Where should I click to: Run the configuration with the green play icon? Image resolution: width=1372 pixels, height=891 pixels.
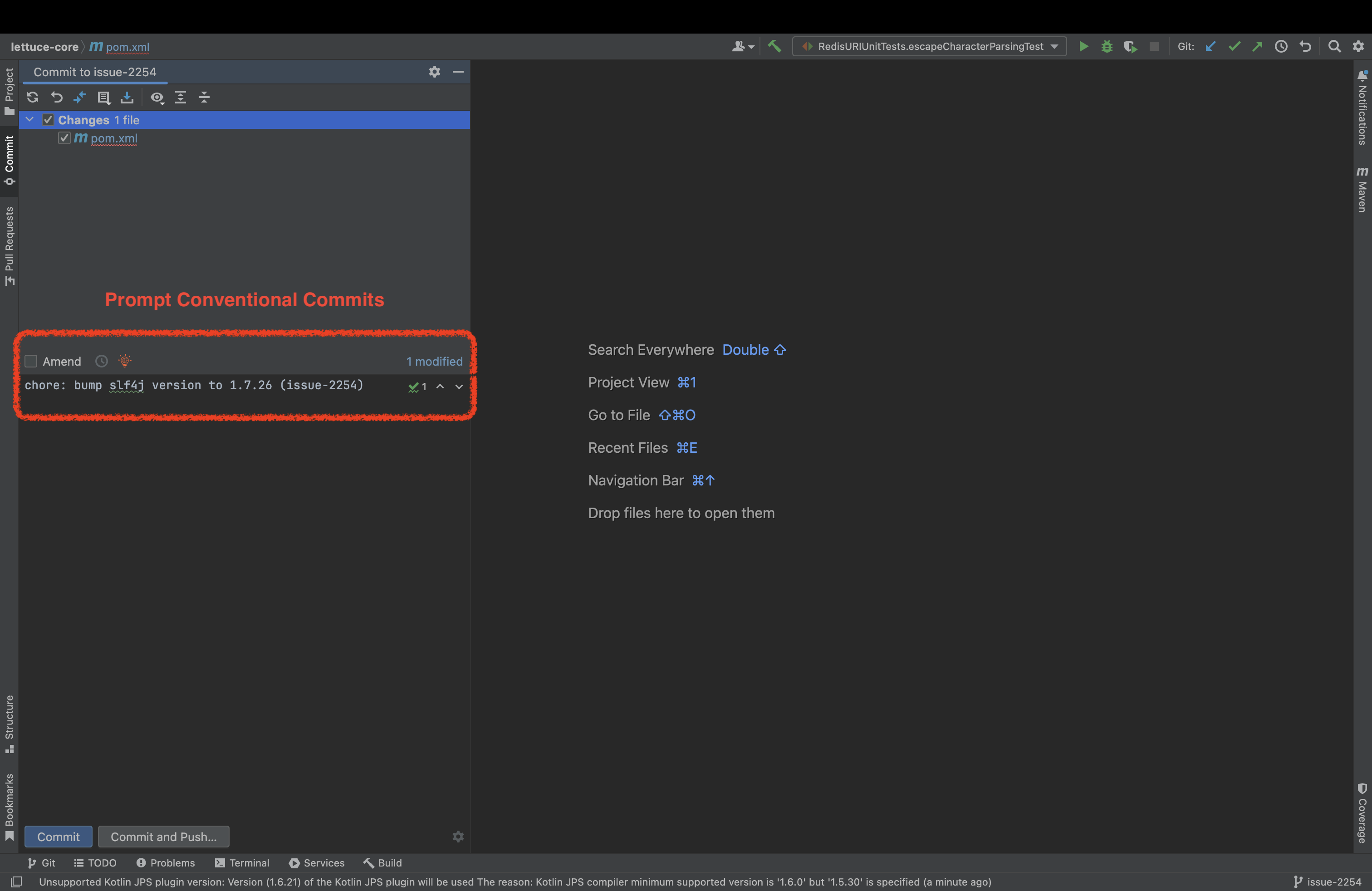[1083, 47]
